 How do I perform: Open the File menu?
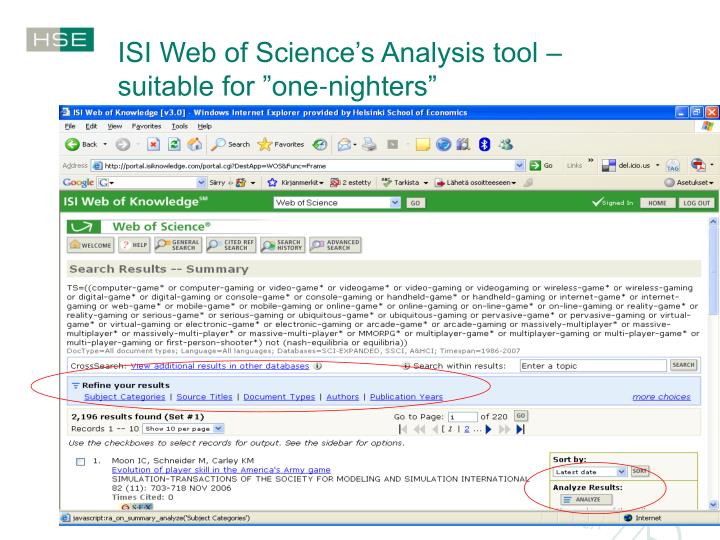pyautogui.click(x=70, y=126)
